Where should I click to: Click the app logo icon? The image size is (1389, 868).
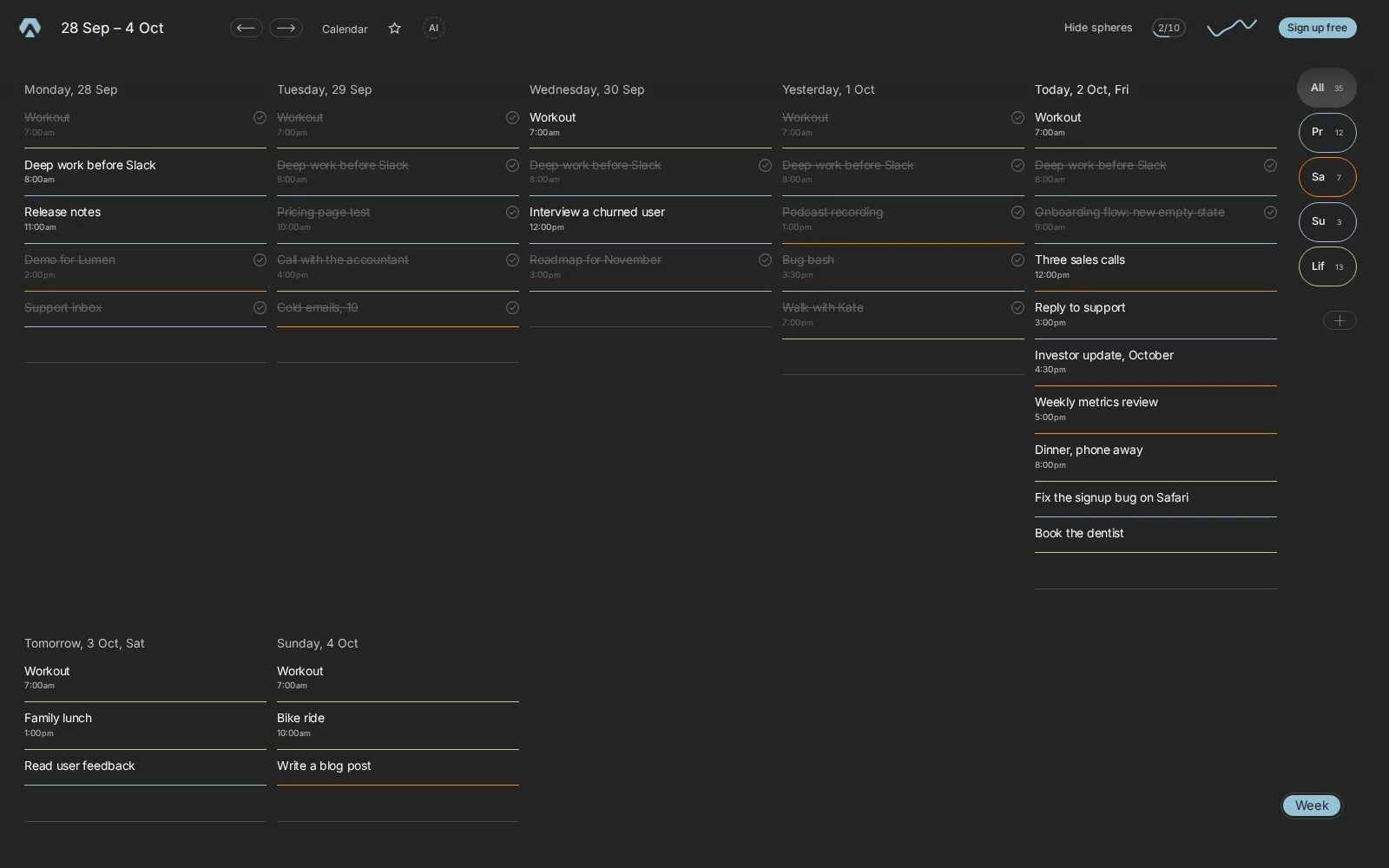tap(30, 28)
